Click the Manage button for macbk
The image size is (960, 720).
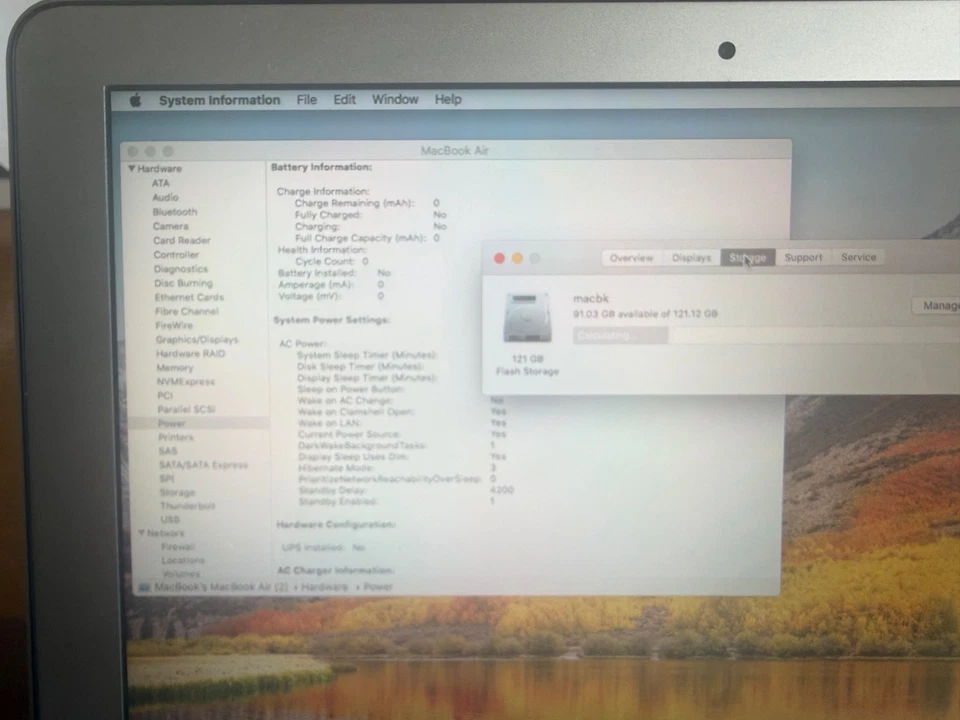click(x=937, y=306)
